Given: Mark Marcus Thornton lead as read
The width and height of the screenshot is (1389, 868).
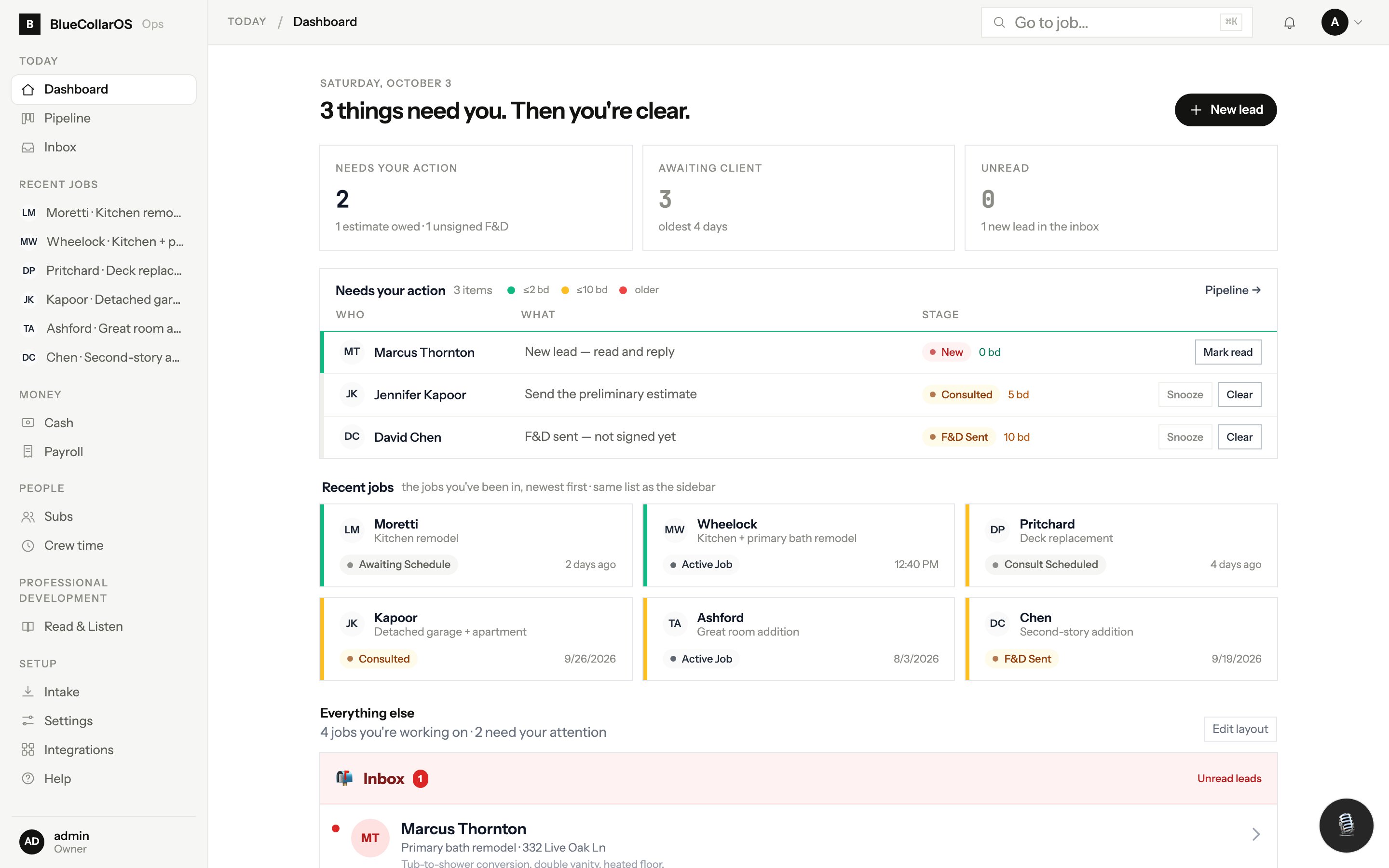Looking at the screenshot, I should coord(1228,352).
